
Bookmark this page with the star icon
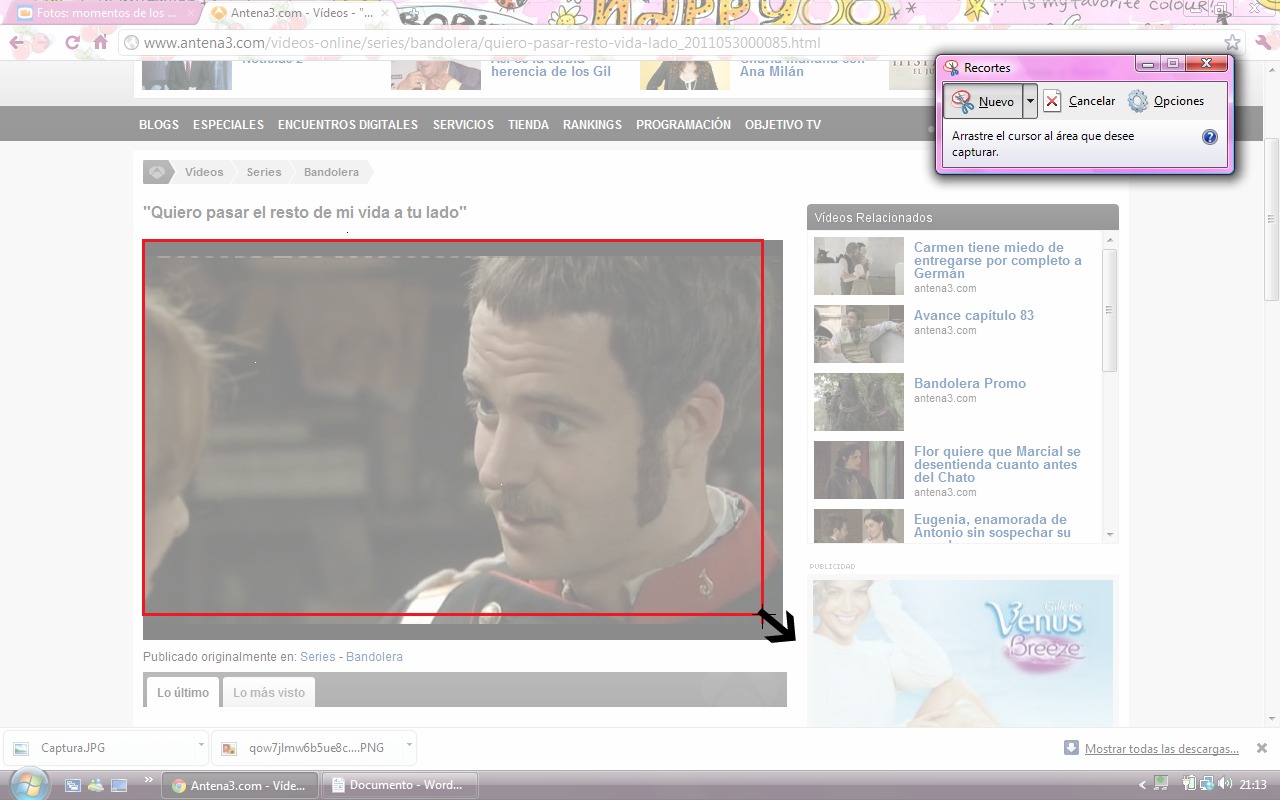[1233, 43]
